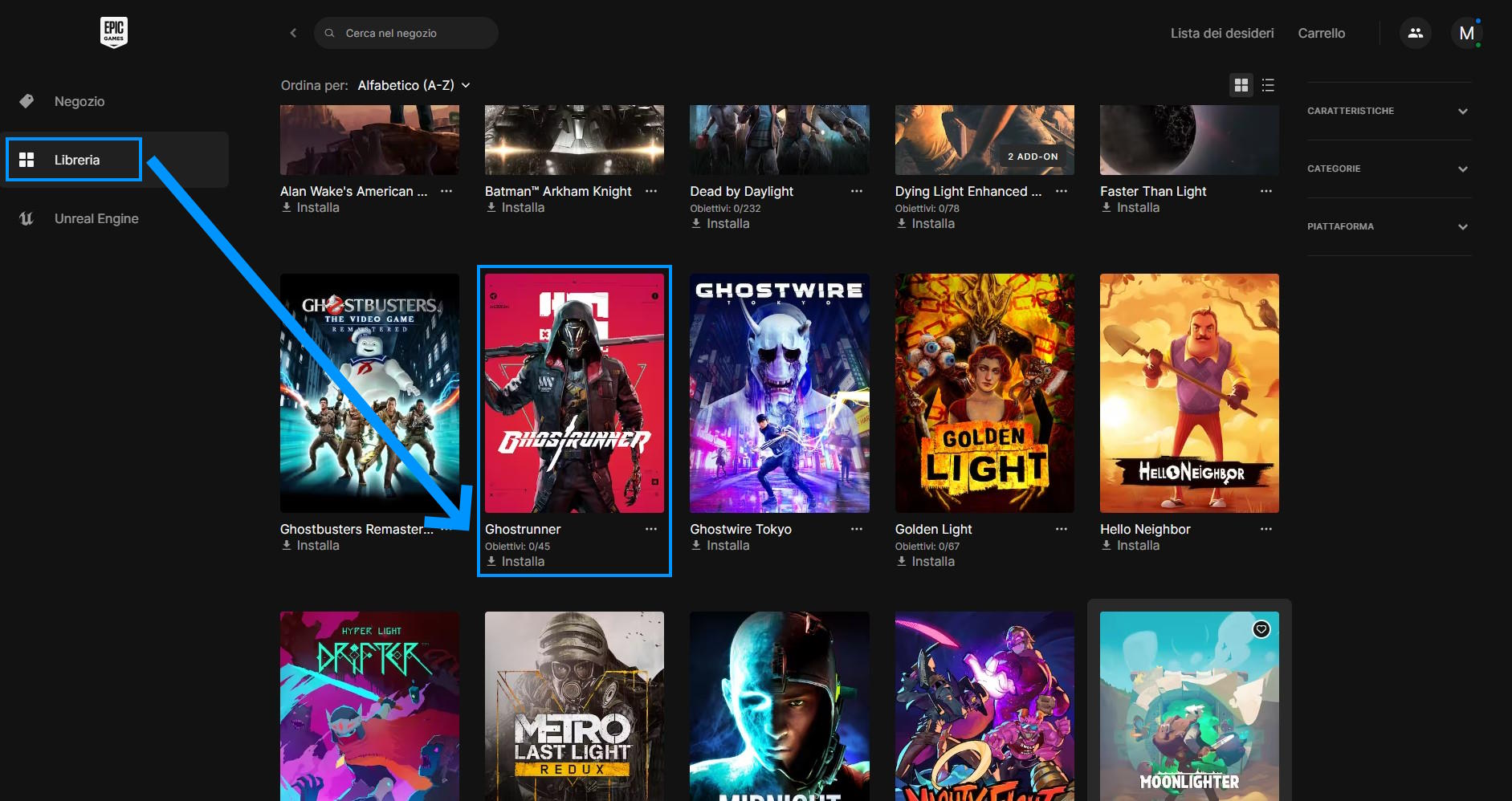
Task: Click the Negozio tag icon
Action: pos(26,101)
